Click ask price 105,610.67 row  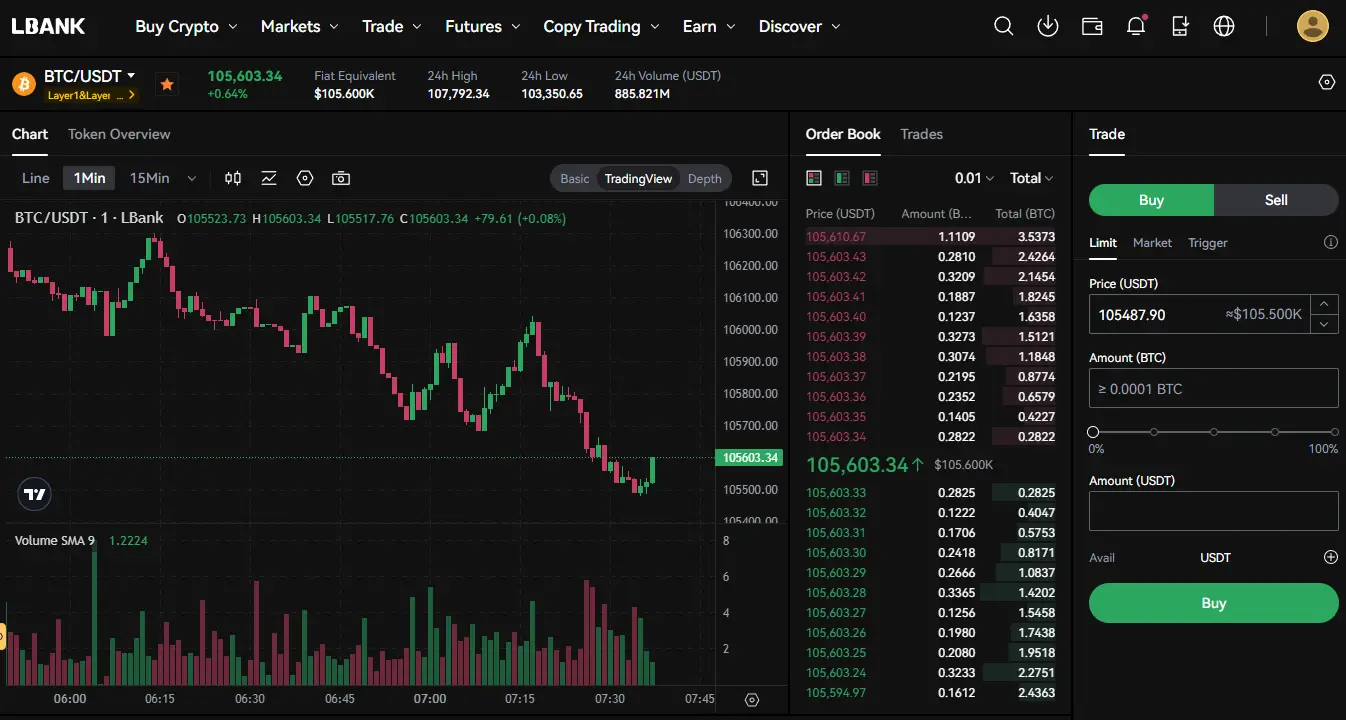point(930,237)
